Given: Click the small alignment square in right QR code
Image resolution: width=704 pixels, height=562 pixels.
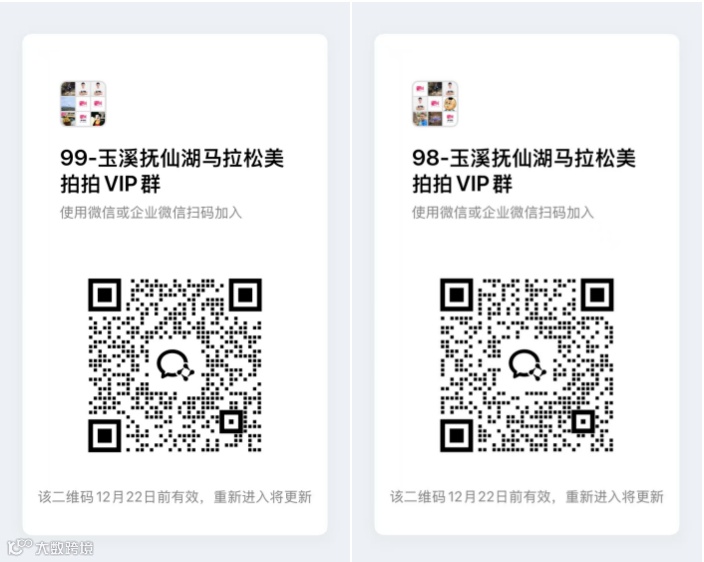Looking at the screenshot, I should pyautogui.click(x=583, y=422).
